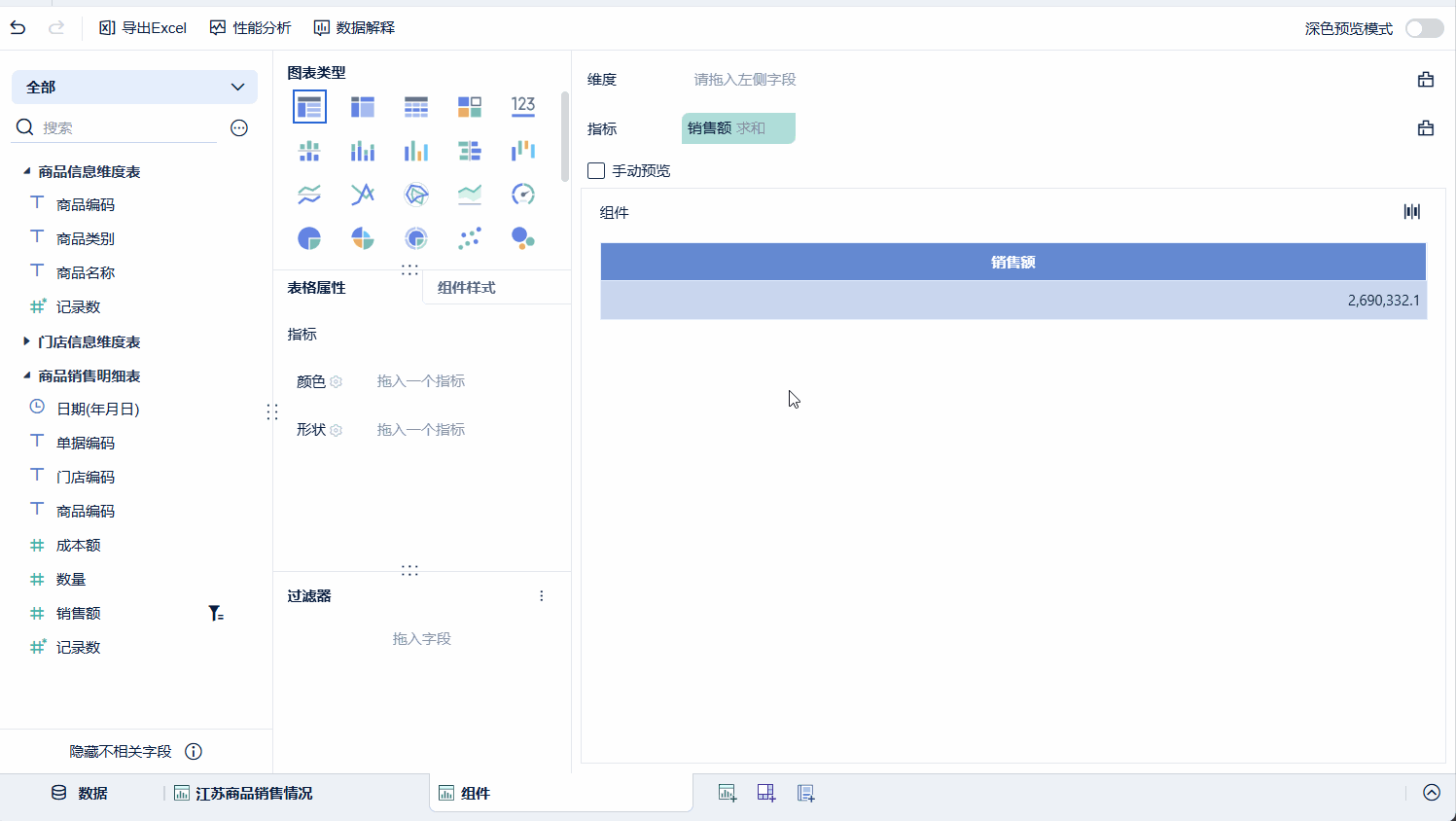The width and height of the screenshot is (1456, 821).
Task: Select the partitioned line chart type
Action: point(309,195)
